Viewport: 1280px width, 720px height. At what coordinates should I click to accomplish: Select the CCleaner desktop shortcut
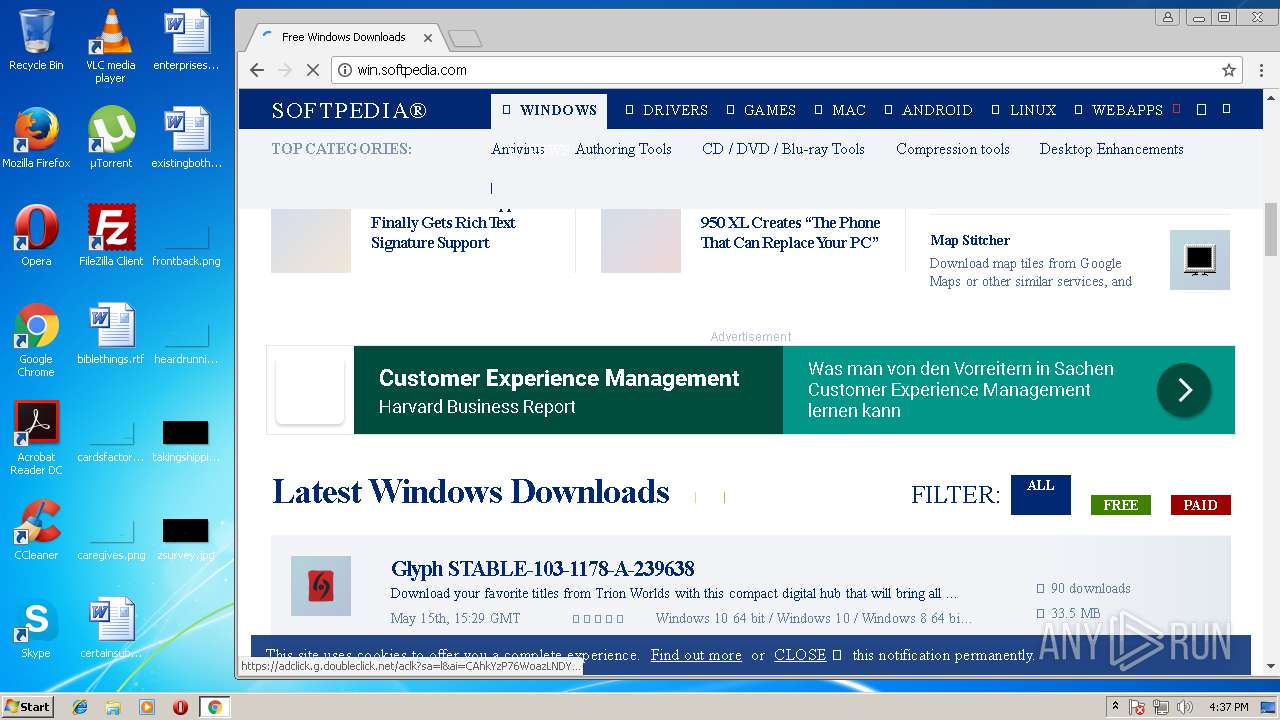pyautogui.click(x=36, y=530)
